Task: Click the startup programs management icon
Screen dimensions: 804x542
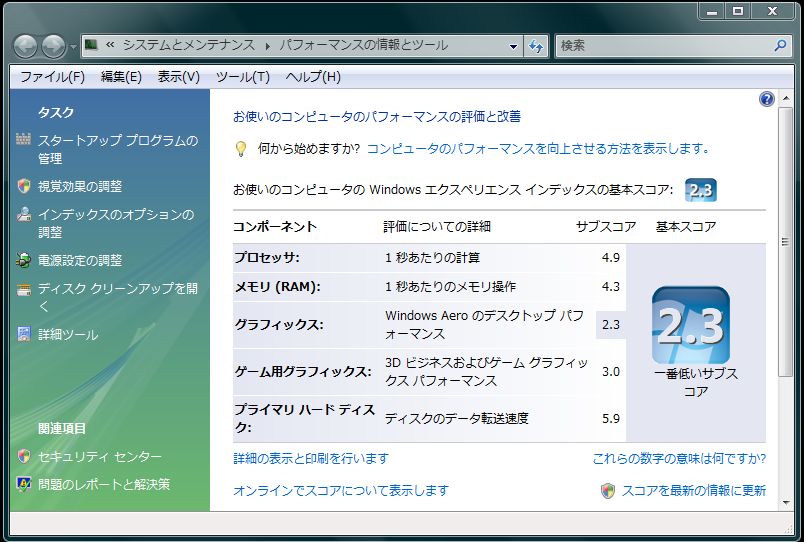Action: tap(24, 140)
